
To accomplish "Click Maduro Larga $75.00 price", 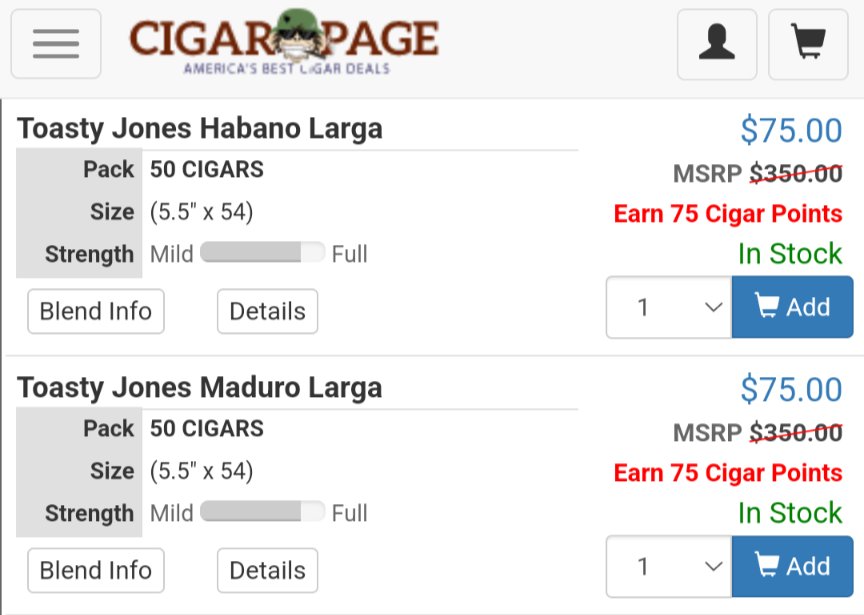I will tap(791, 390).
